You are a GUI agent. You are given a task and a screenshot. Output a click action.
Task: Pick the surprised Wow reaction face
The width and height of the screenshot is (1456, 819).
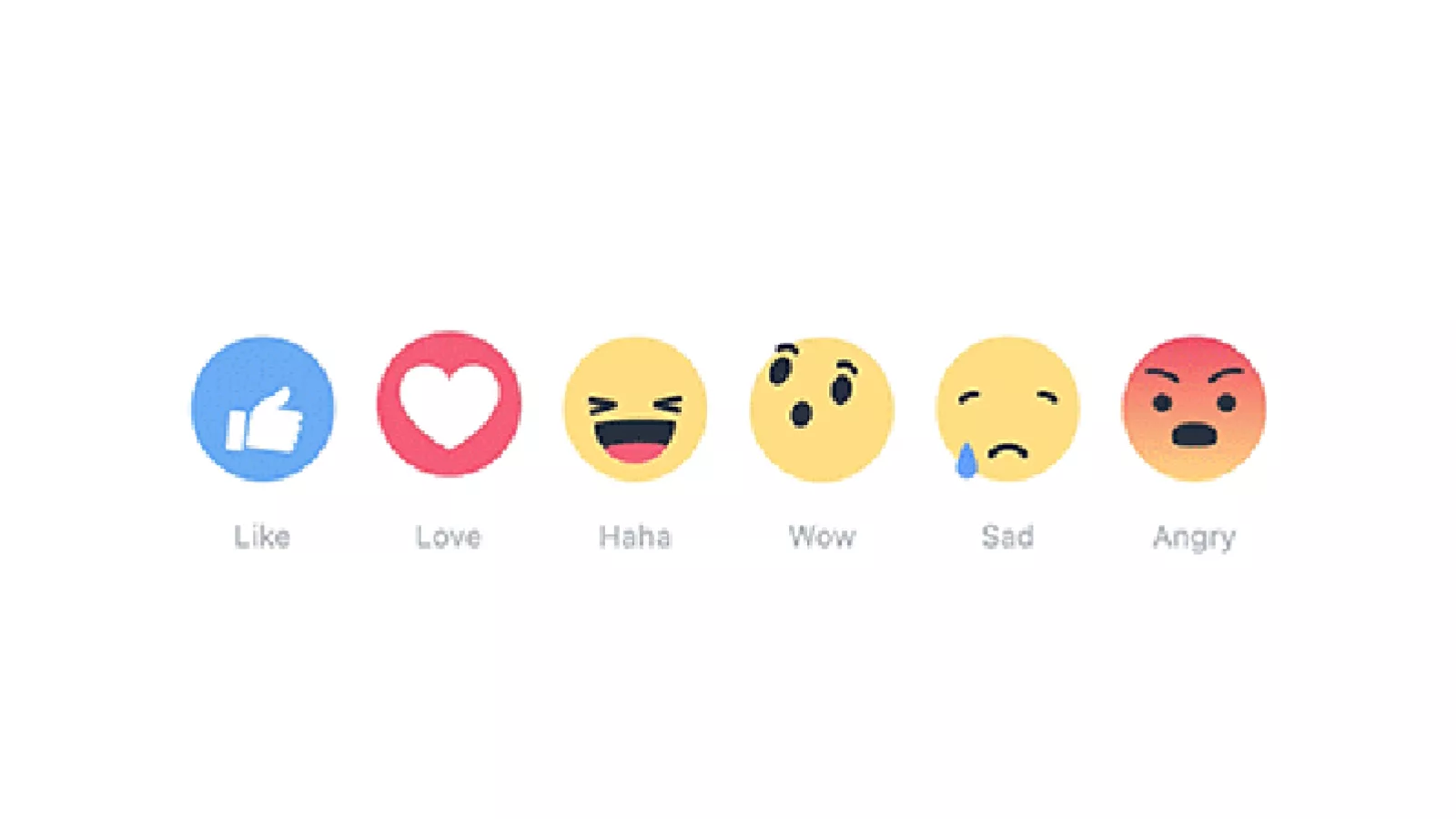[x=822, y=409]
